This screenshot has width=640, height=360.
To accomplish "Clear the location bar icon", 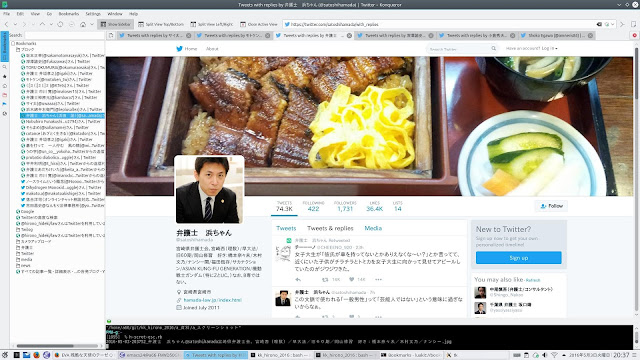I will pyautogui.click(x=599, y=24).
